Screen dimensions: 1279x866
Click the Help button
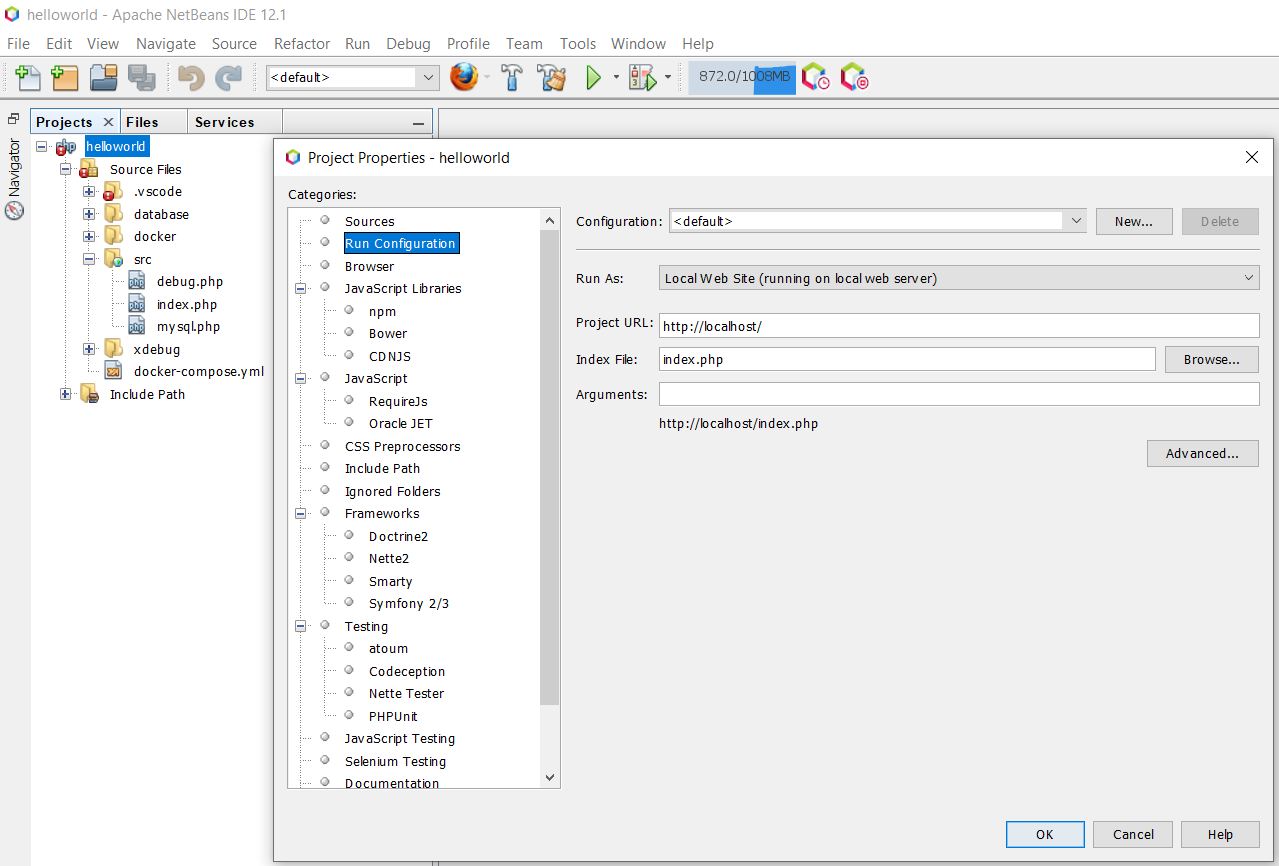pyautogui.click(x=1220, y=834)
